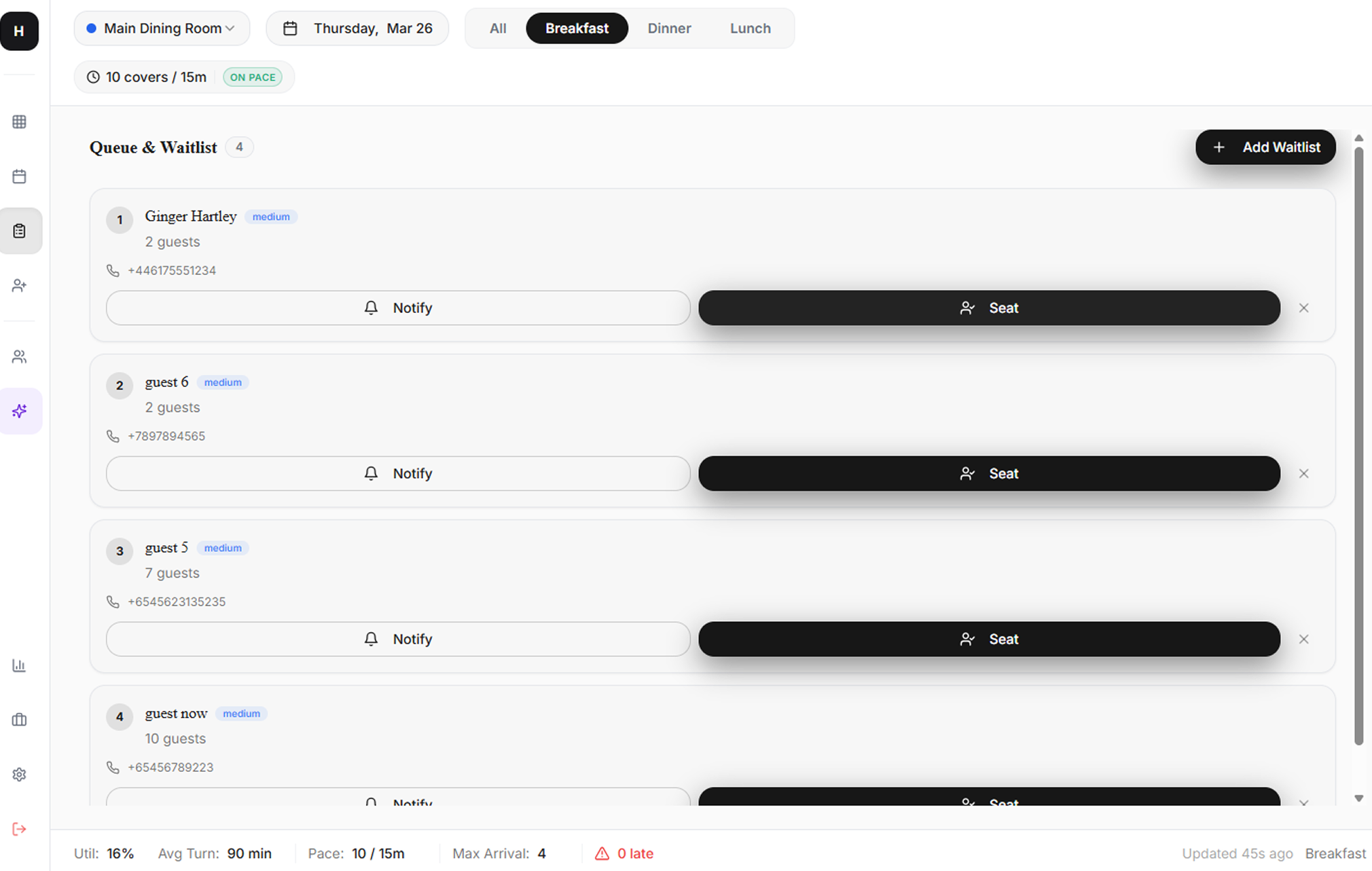Screen dimensions: 1372x871
Task: Switch to the Lunch tab
Action: coord(750,28)
